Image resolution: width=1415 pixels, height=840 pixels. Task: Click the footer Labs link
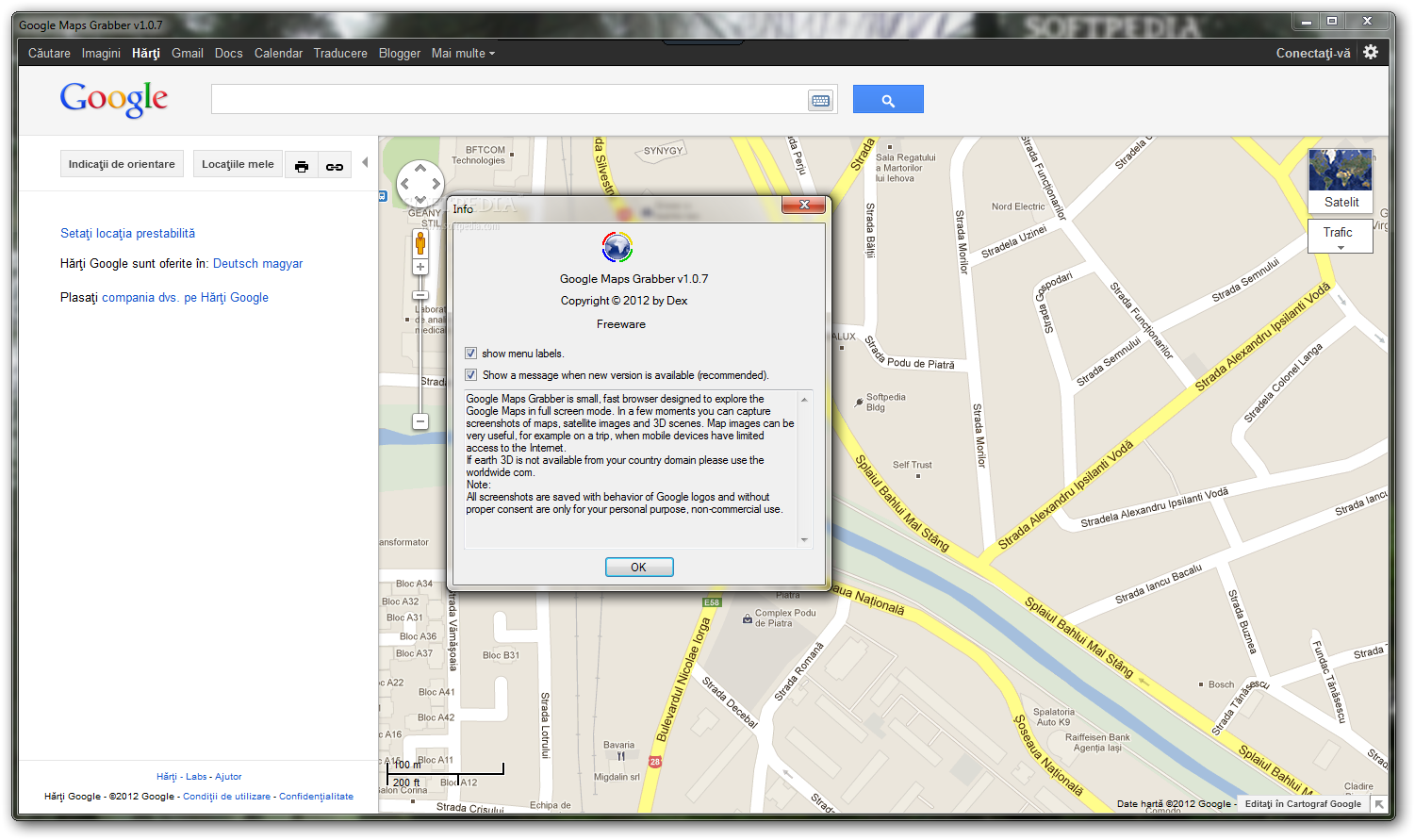coord(196,777)
